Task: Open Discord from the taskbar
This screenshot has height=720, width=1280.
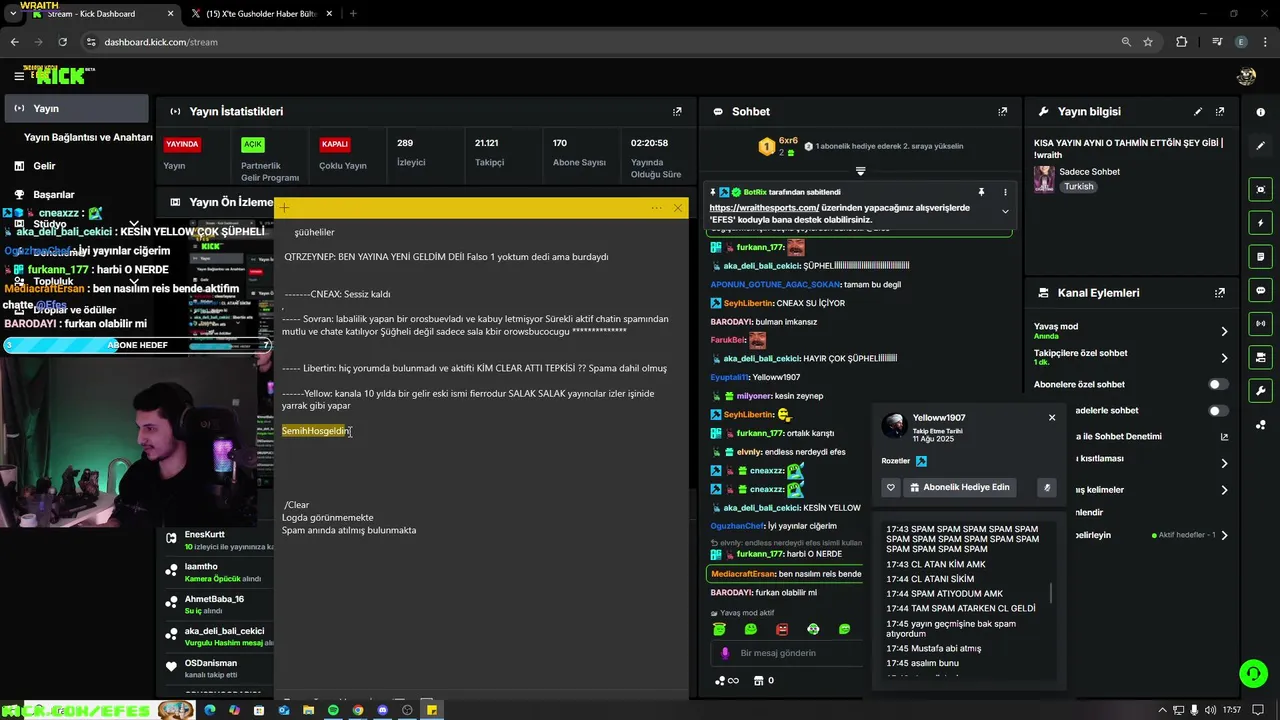Action: tap(383, 710)
